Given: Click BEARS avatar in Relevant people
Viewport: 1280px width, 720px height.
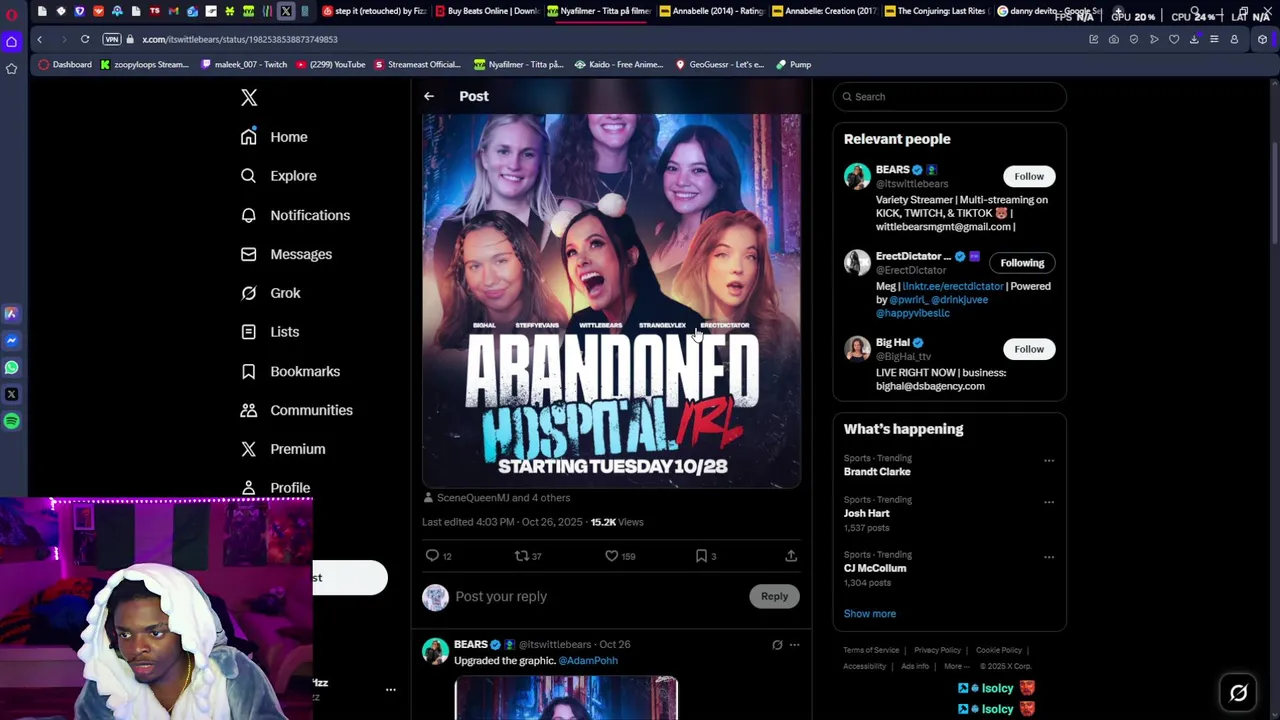Looking at the screenshot, I should point(857,176).
